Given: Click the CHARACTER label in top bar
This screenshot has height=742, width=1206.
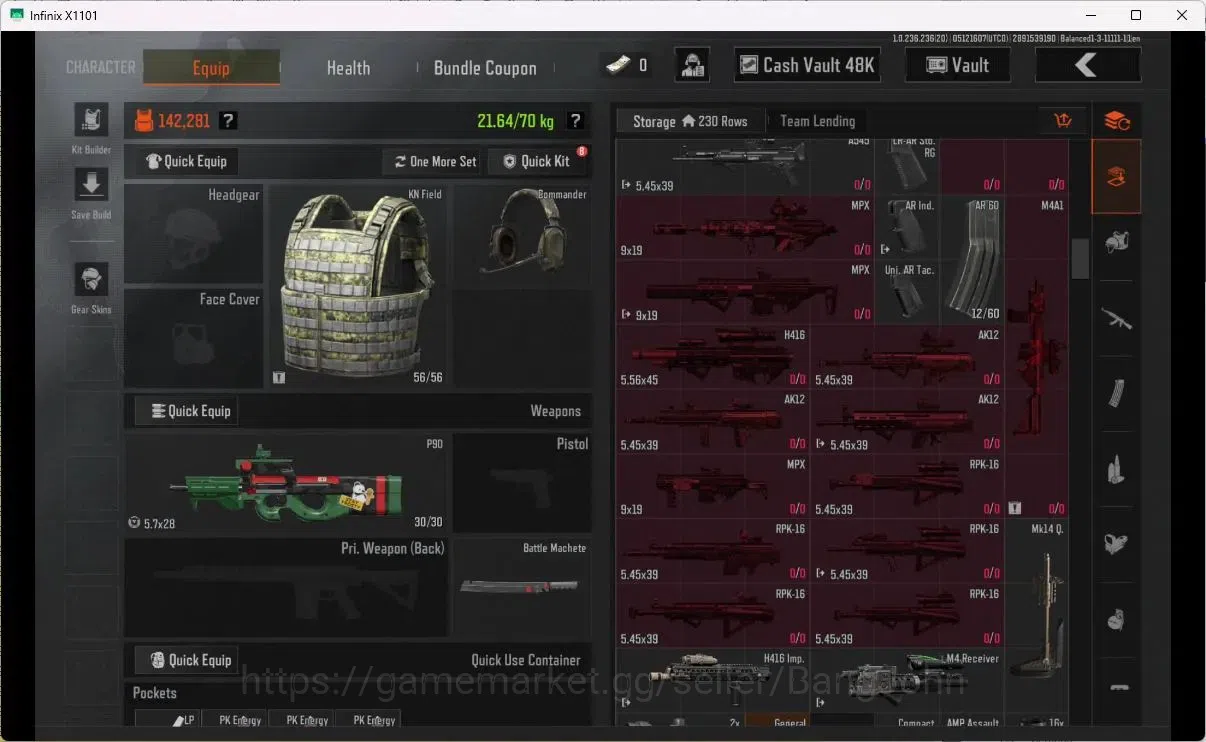Looking at the screenshot, I should coord(101,67).
